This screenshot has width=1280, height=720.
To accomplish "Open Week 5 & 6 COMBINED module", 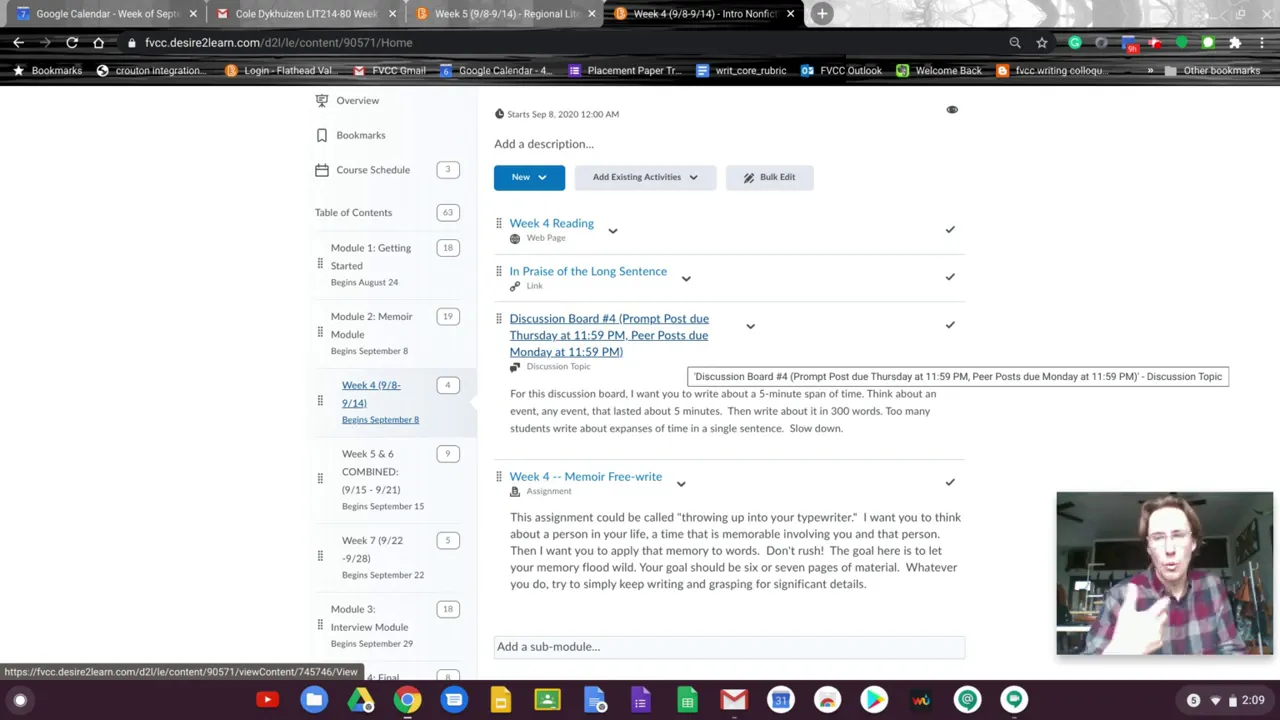I will (370, 472).
